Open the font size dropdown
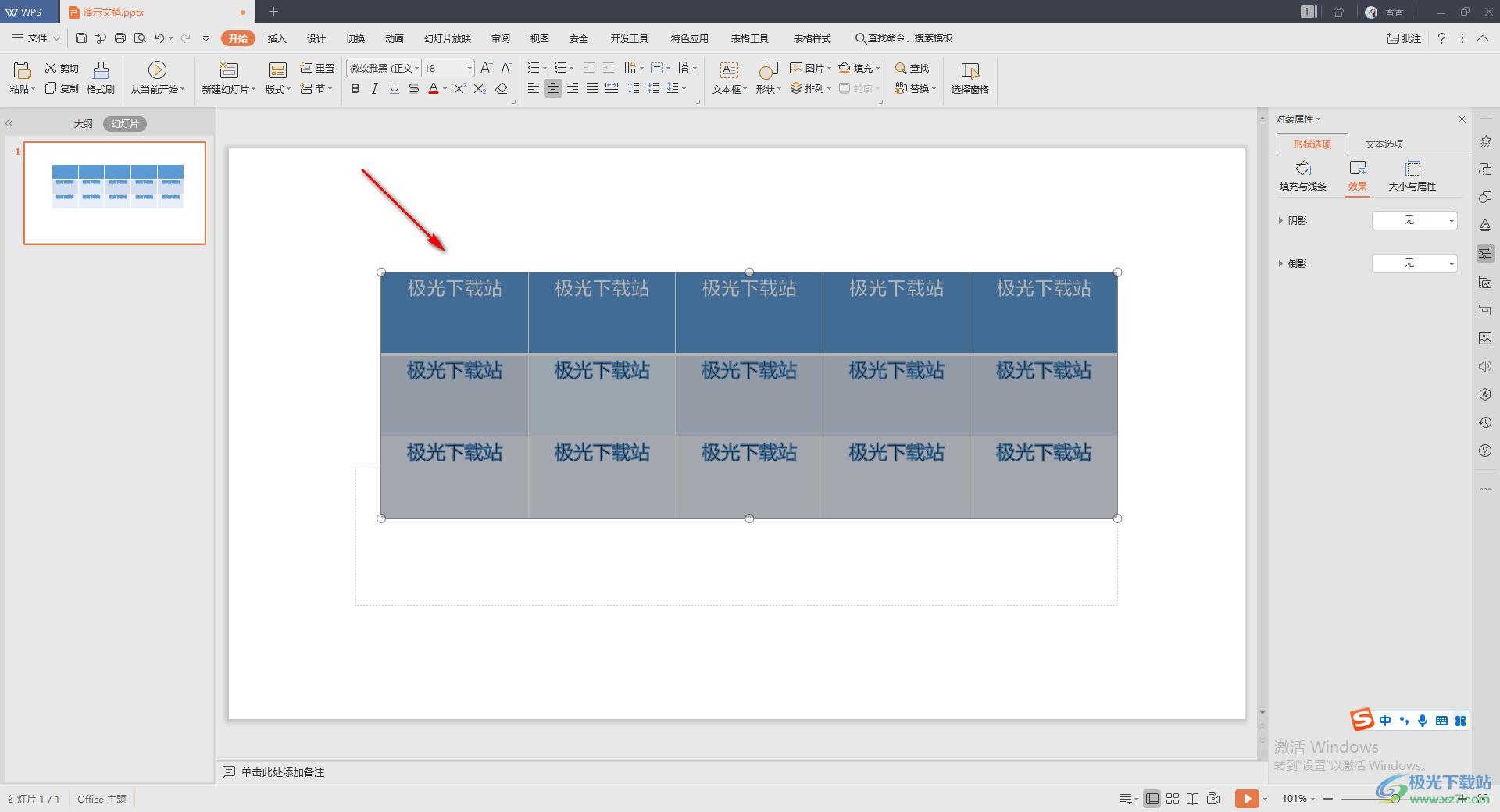 click(x=470, y=68)
